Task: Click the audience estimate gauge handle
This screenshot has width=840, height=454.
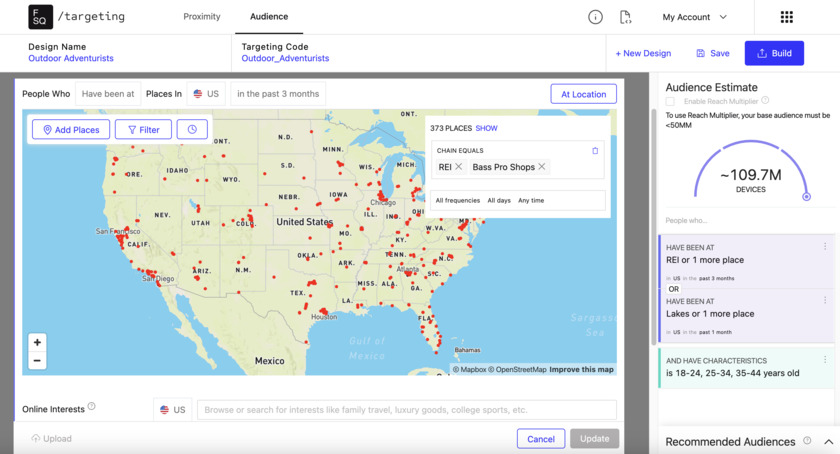Action: click(x=806, y=197)
